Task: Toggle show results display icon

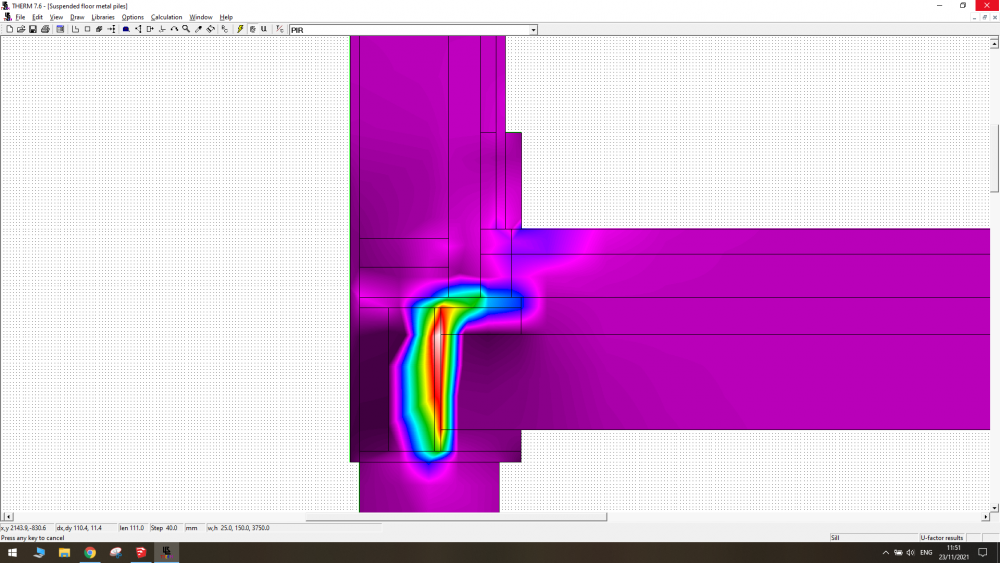Action: click(253, 29)
